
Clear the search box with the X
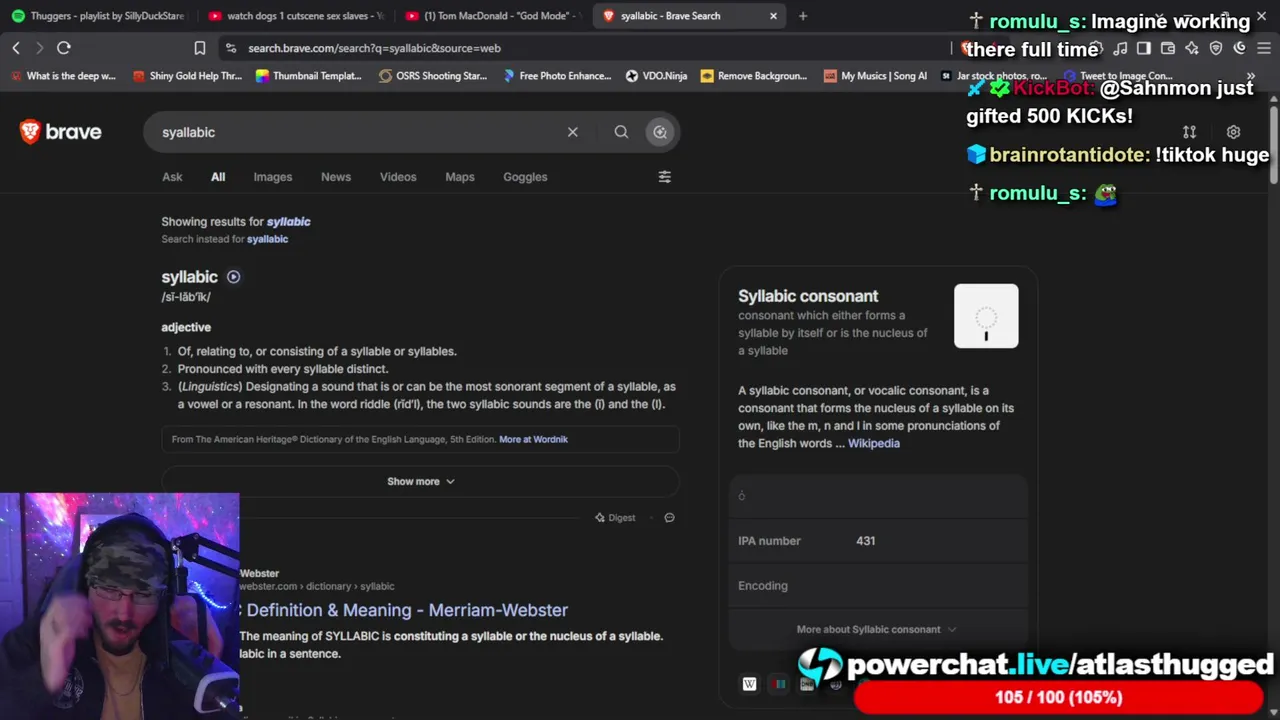[x=572, y=132]
